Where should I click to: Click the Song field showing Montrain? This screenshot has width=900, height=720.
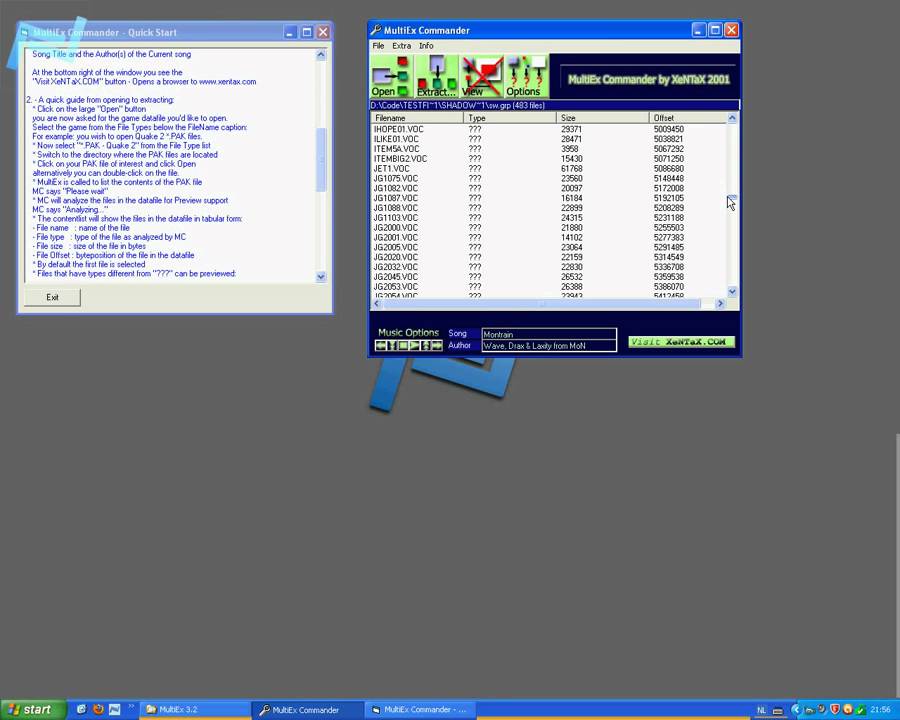point(549,334)
